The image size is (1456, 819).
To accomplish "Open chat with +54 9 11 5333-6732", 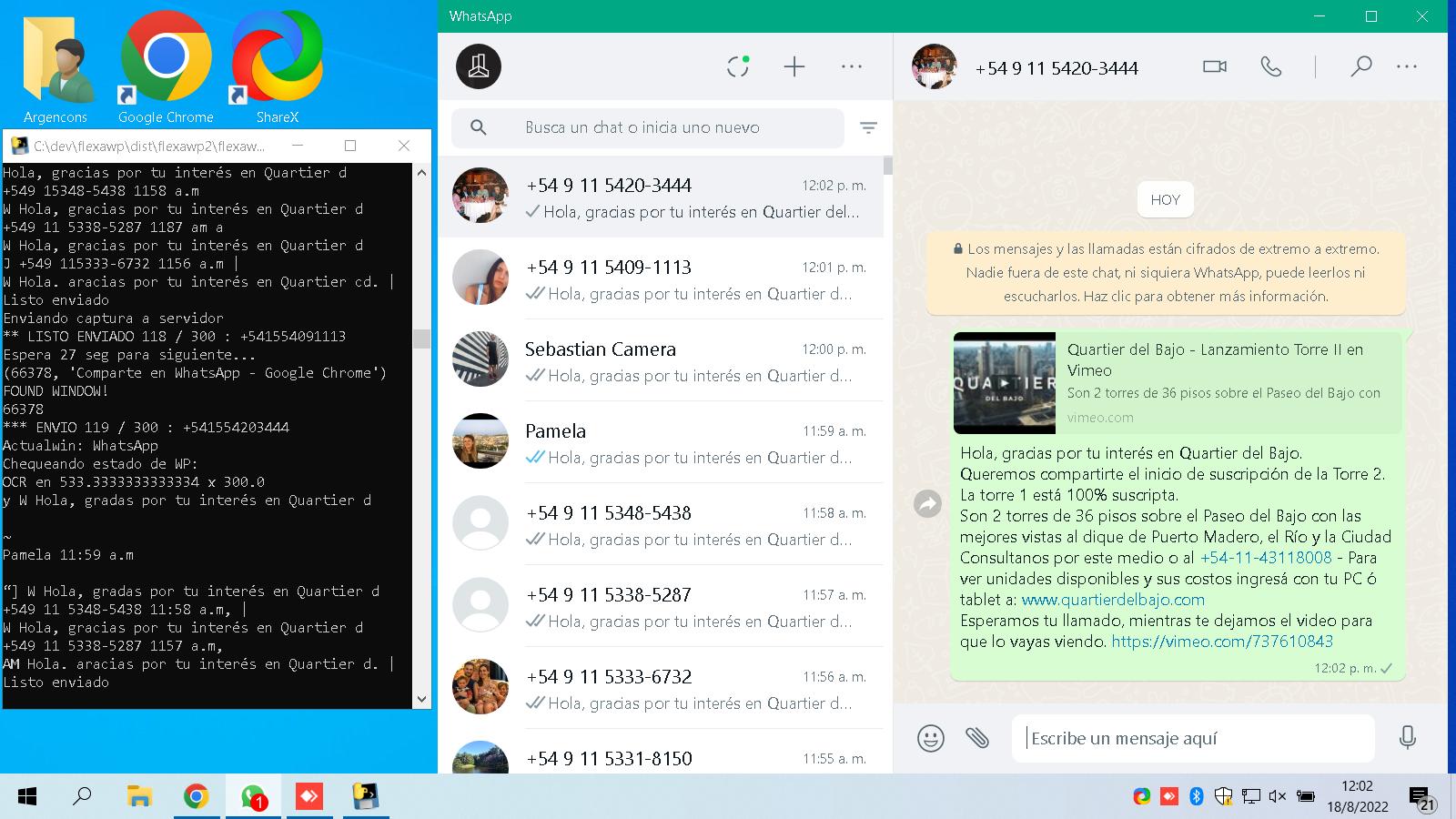I will (661, 688).
